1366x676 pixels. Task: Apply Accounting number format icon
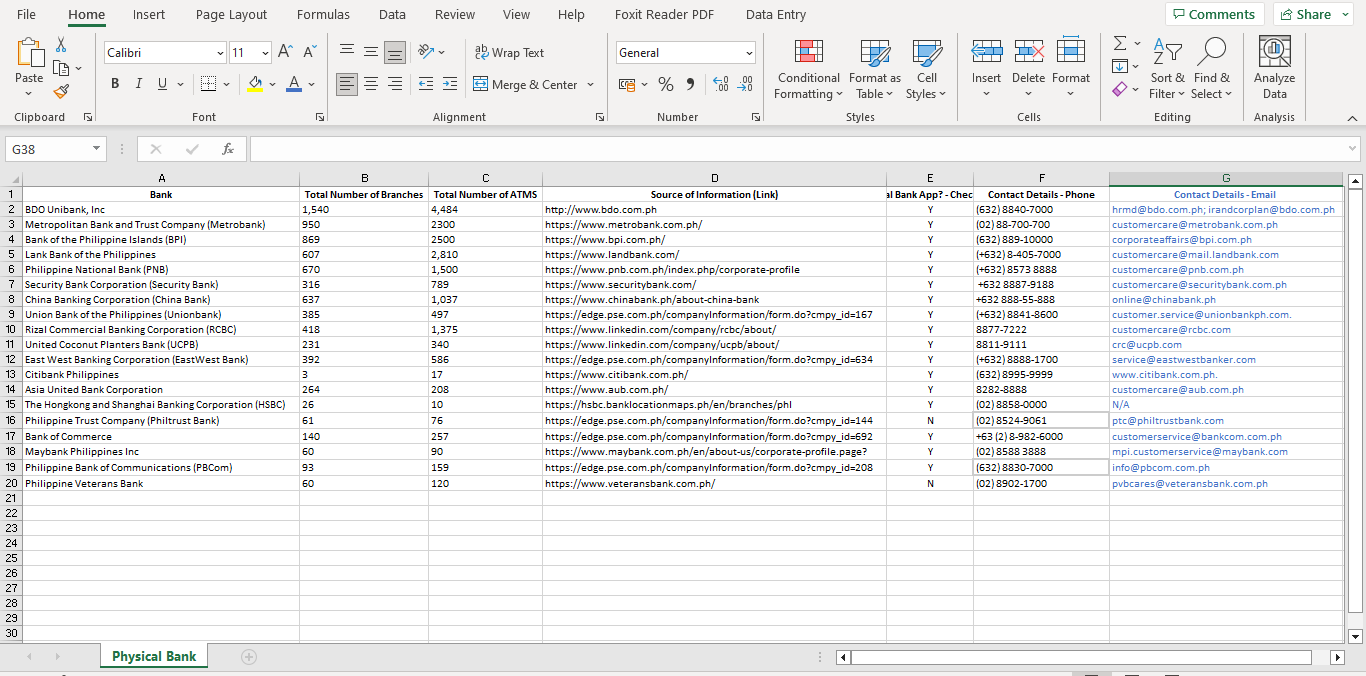tap(628, 84)
